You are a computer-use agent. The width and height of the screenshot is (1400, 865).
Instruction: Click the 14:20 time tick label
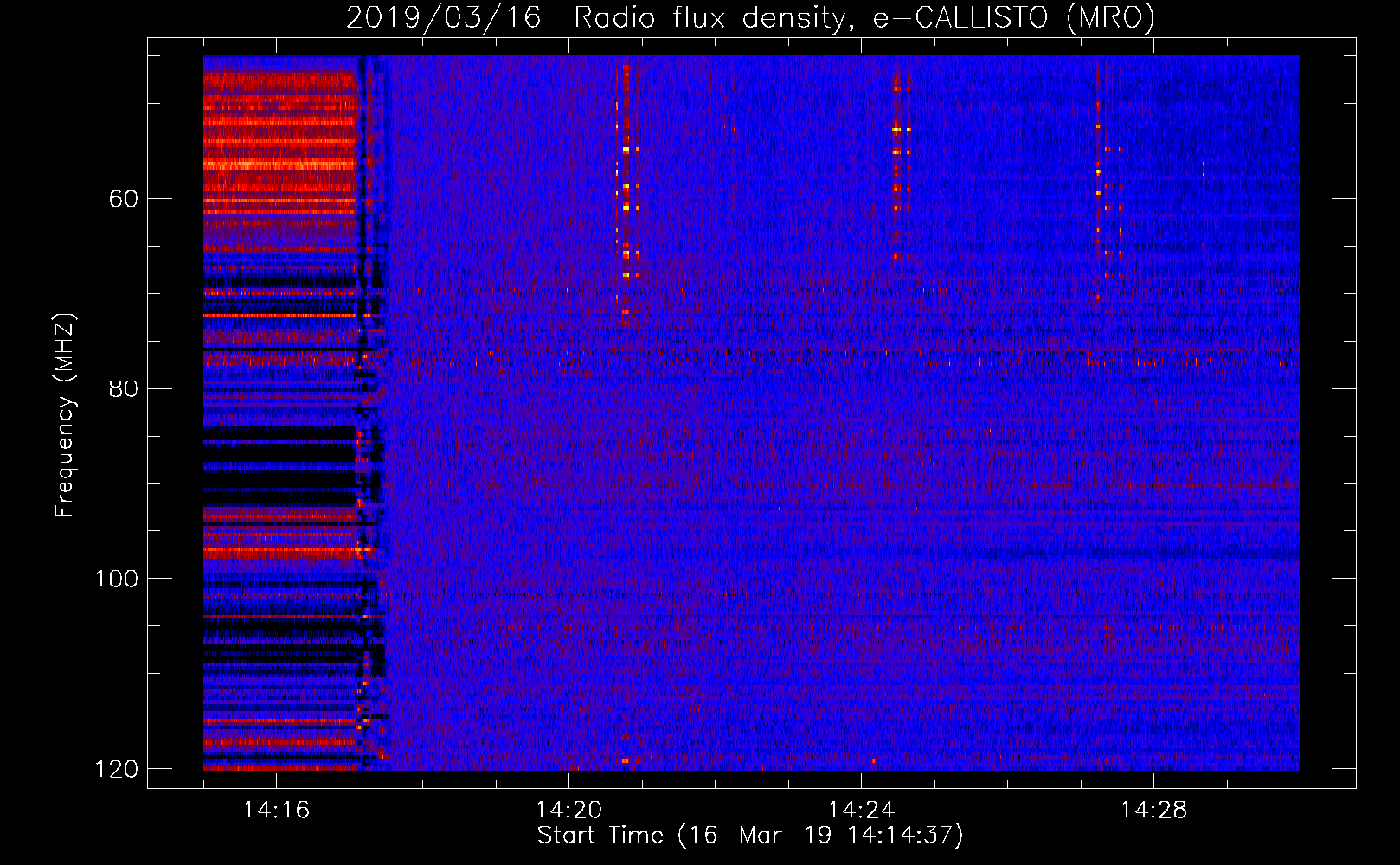point(568,811)
